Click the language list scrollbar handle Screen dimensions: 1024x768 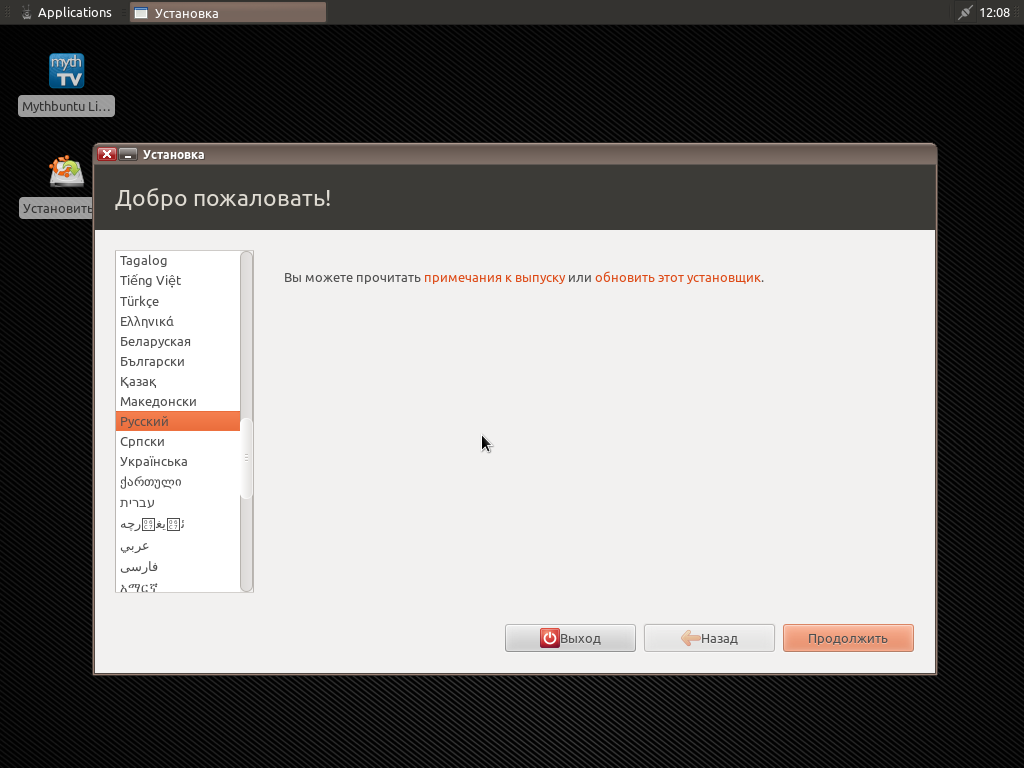tap(247, 457)
